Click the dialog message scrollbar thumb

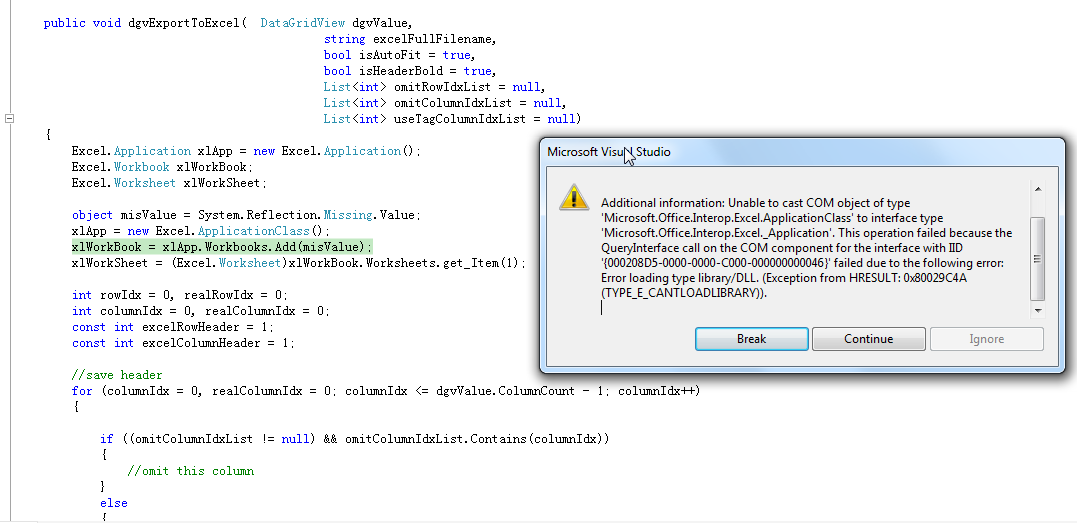click(1038, 258)
